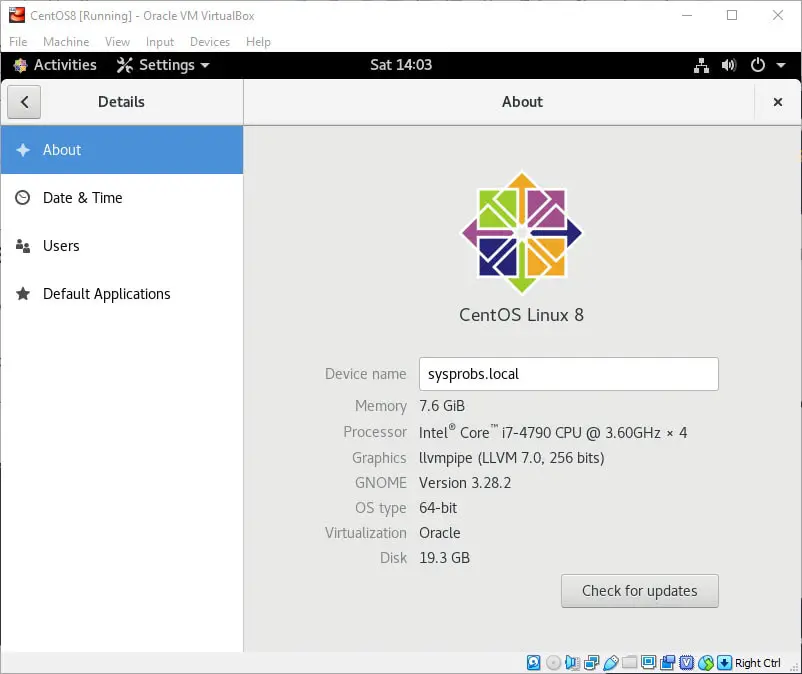This screenshot has height=674, width=802.
Task: Open VirtualBox Help menu
Action: click(258, 42)
